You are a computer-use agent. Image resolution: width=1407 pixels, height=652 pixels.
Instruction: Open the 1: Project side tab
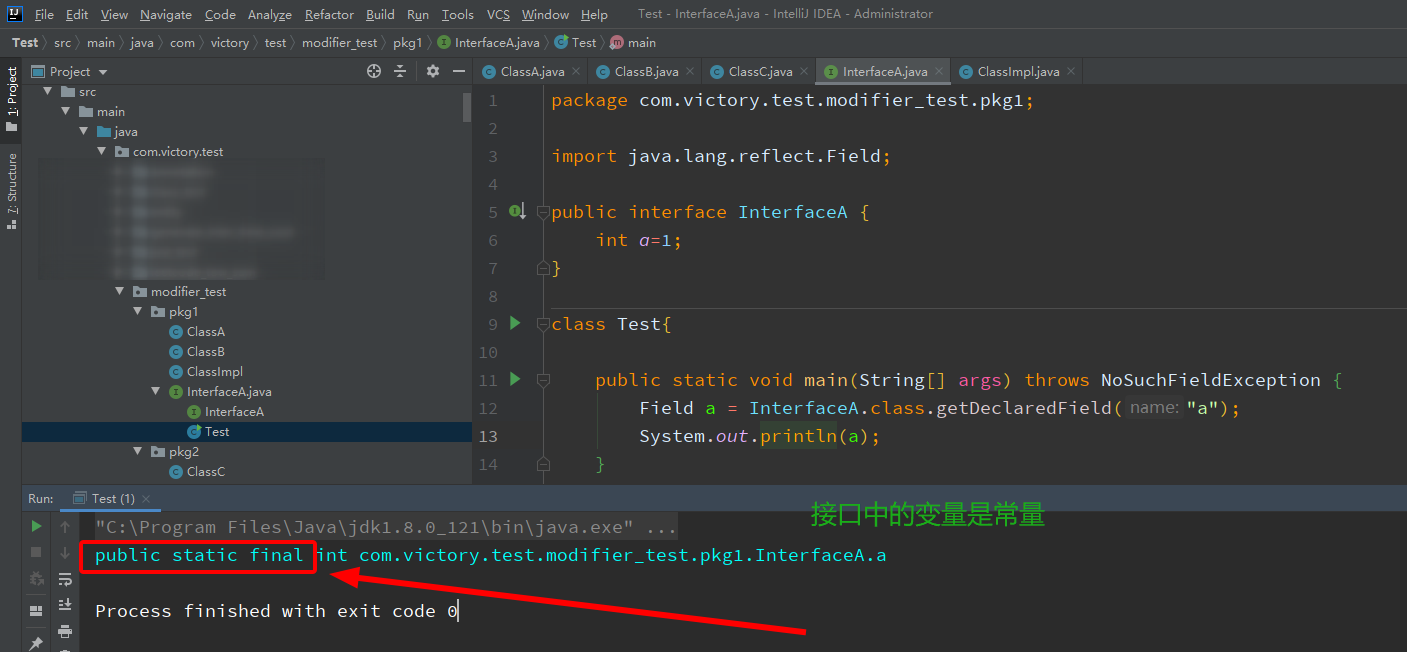pyautogui.click(x=11, y=100)
